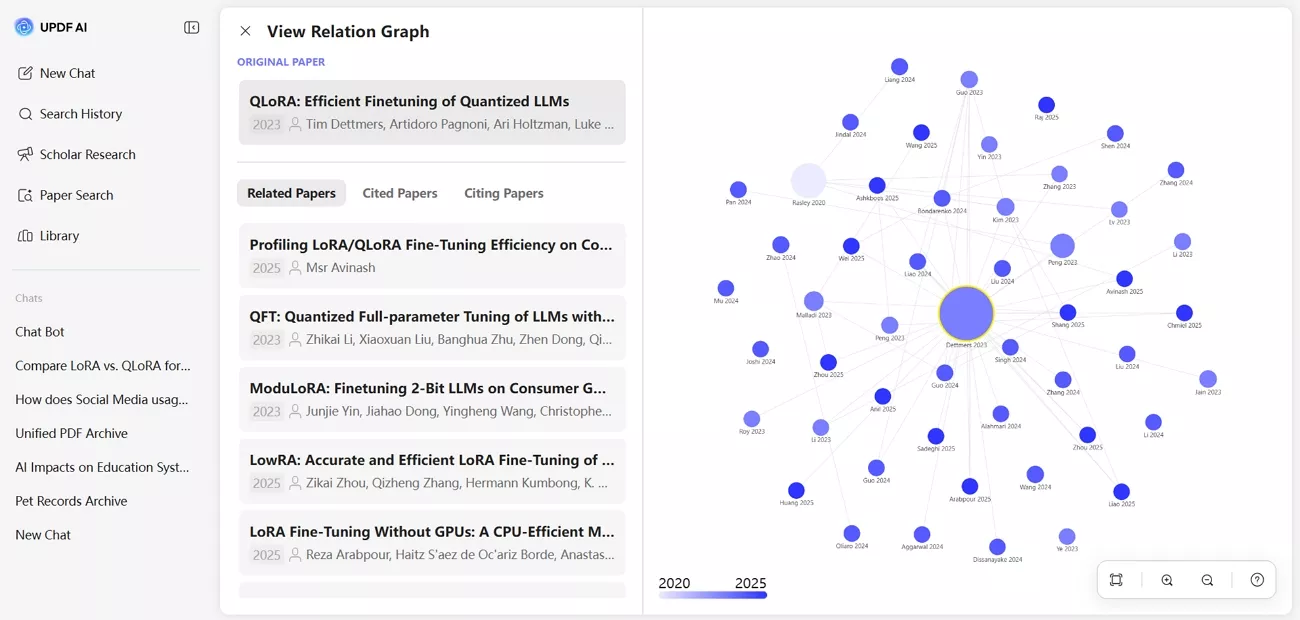The height and width of the screenshot is (620, 1300).
Task: Collapse the UPDF AI sidebar
Action: click(191, 27)
